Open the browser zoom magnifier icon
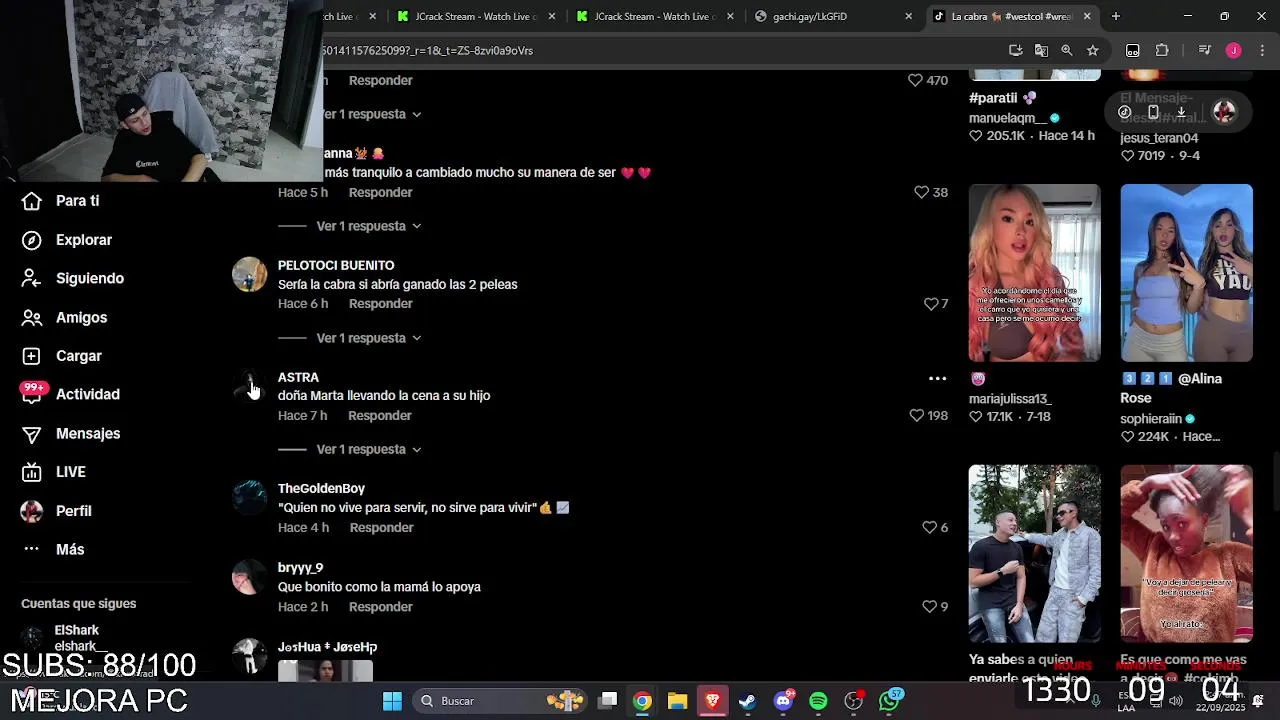Image resolution: width=1280 pixels, height=720 pixels. click(x=1067, y=50)
